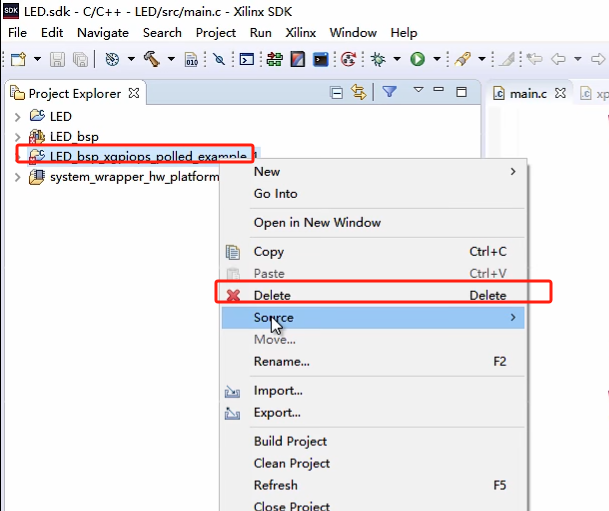This screenshot has height=511, width=609.
Task: Close the Project Explorer tab
Action: coord(134,93)
